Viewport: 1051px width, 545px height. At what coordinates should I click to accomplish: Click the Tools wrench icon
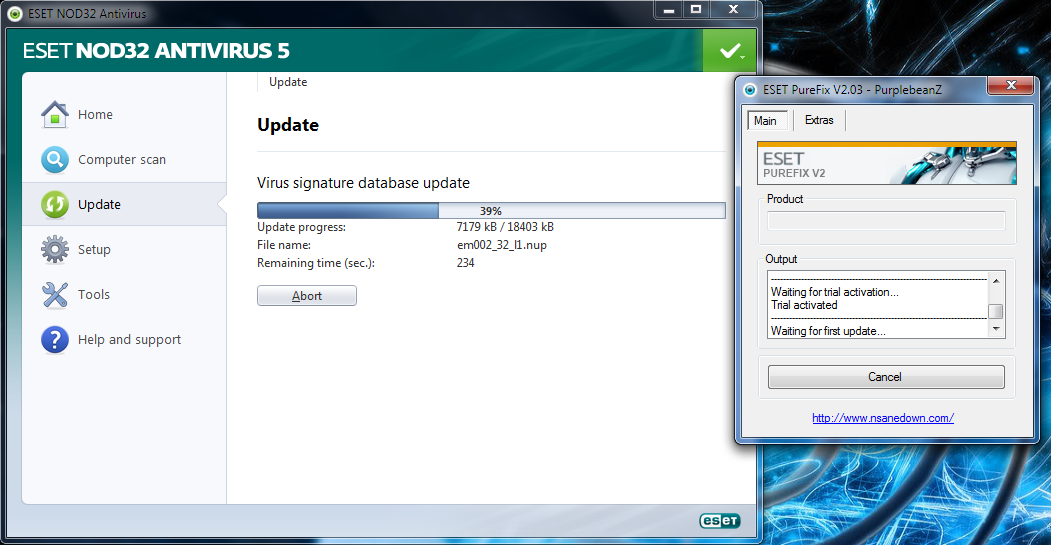pos(54,294)
